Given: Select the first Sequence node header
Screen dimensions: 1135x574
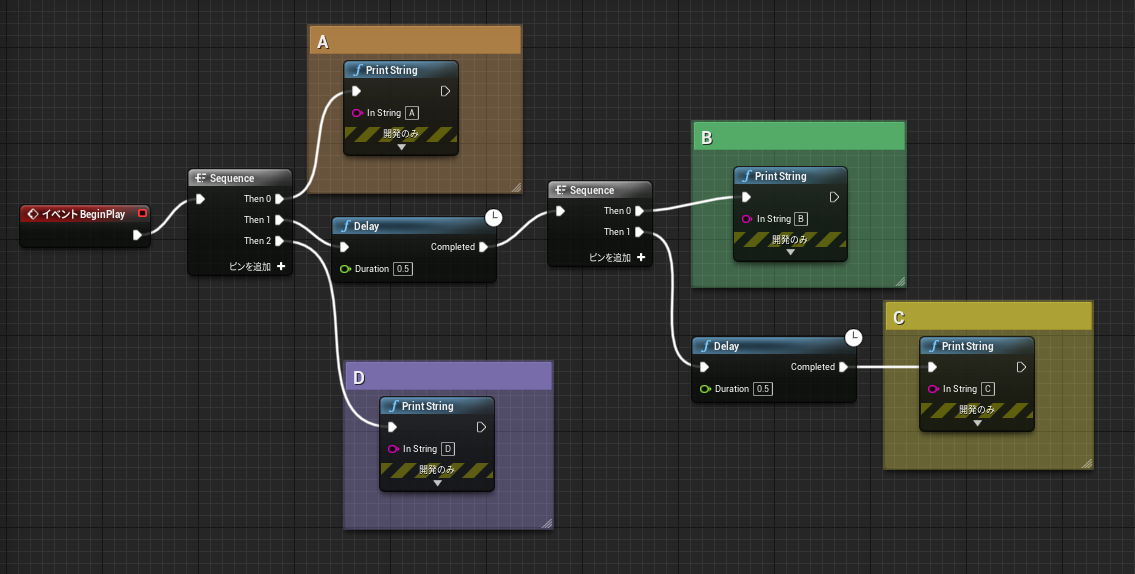Looking at the screenshot, I should [x=240, y=178].
